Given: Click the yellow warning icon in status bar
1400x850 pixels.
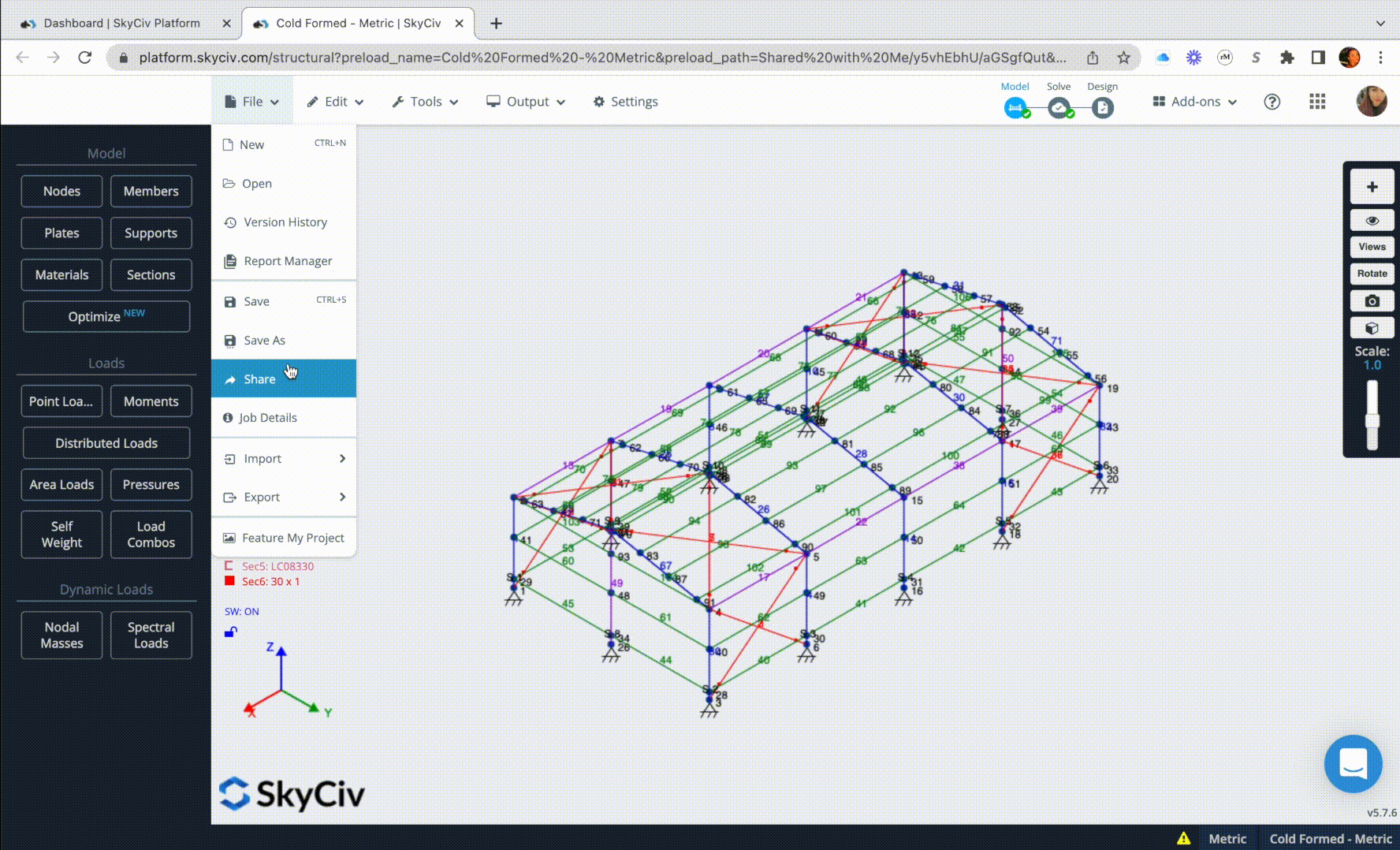Looking at the screenshot, I should click(1183, 839).
